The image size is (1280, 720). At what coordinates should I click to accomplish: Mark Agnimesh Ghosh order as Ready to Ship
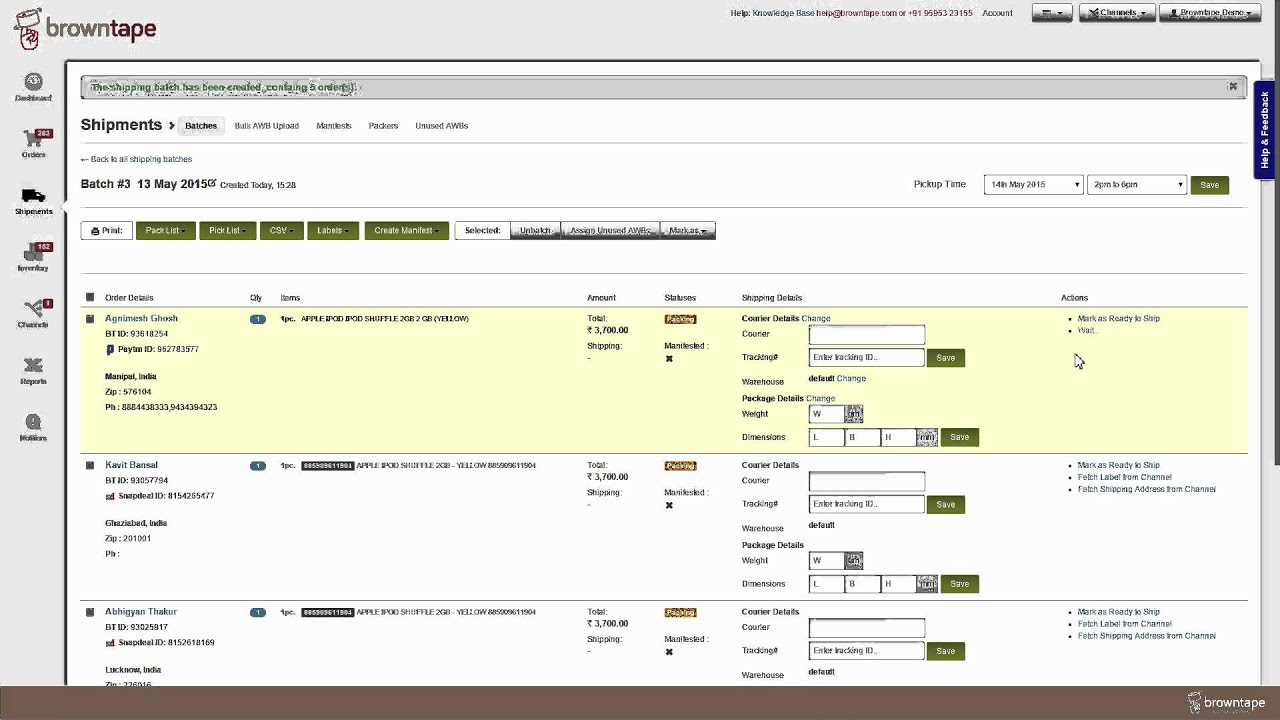point(1119,319)
